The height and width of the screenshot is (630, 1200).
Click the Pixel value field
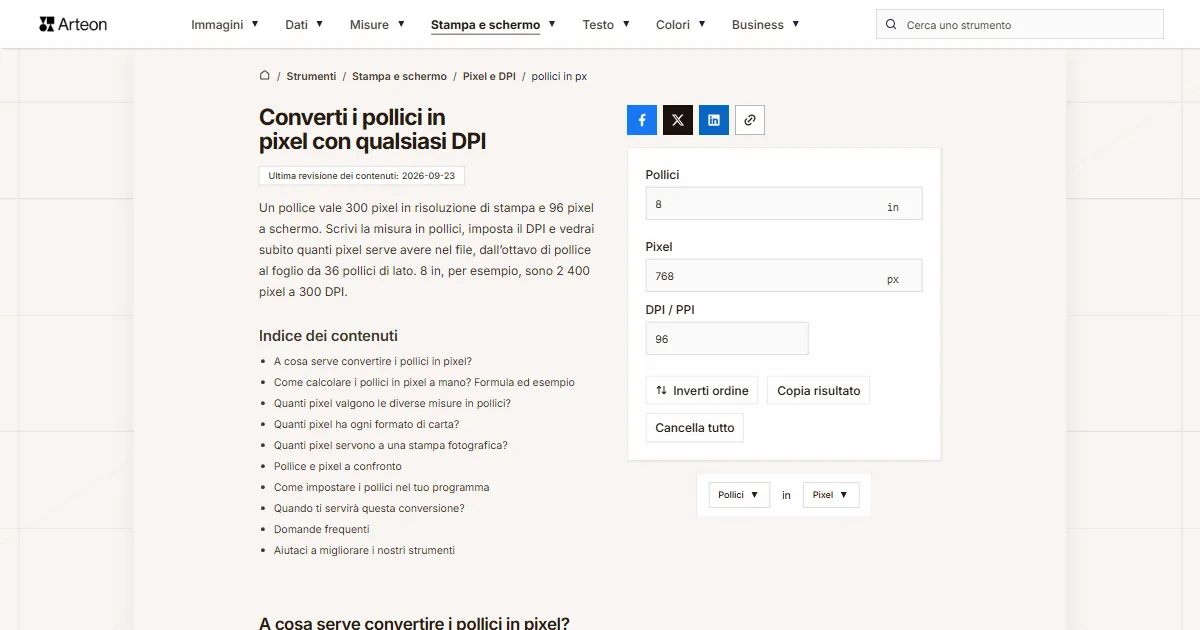pos(784,275)
